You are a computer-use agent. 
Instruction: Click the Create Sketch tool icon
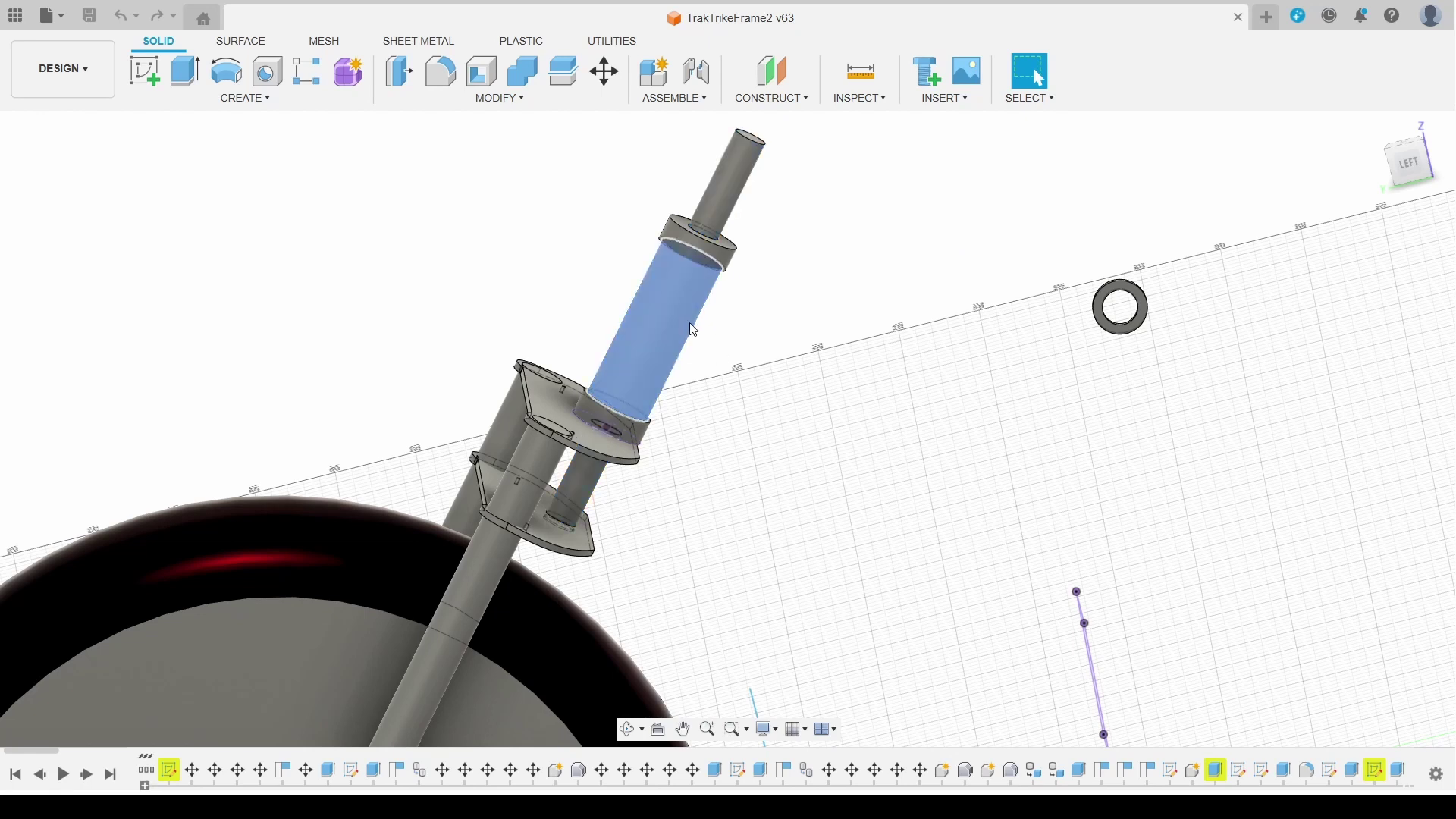click(x=145, y=71)
